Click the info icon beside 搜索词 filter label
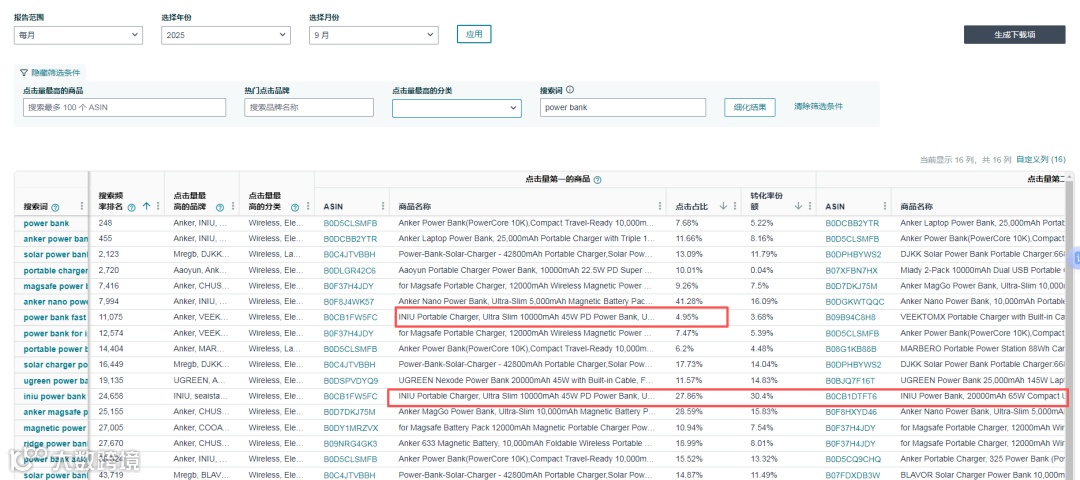This screenshot has height=480, width=1080. (x=570, y=90)
